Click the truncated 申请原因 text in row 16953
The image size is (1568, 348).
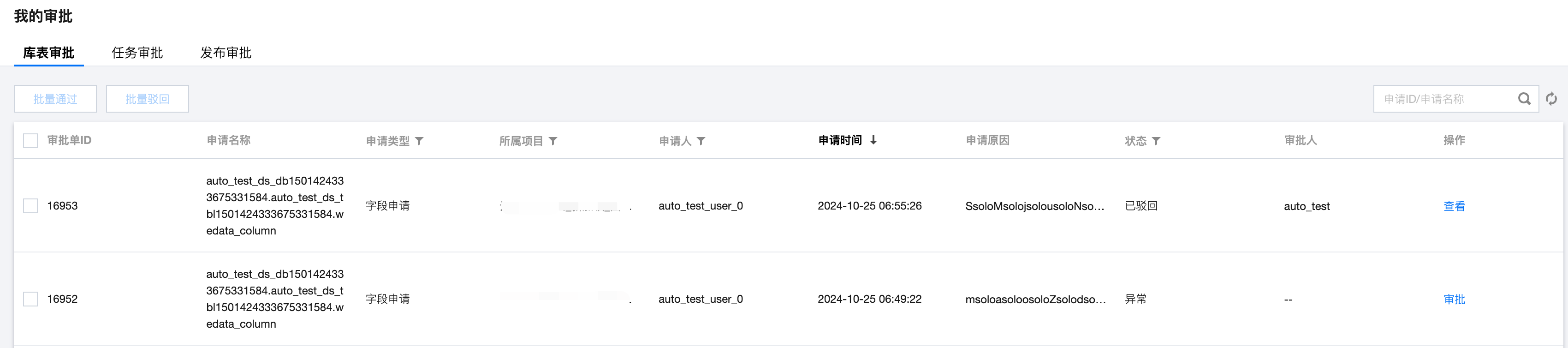click(1034, 206)
